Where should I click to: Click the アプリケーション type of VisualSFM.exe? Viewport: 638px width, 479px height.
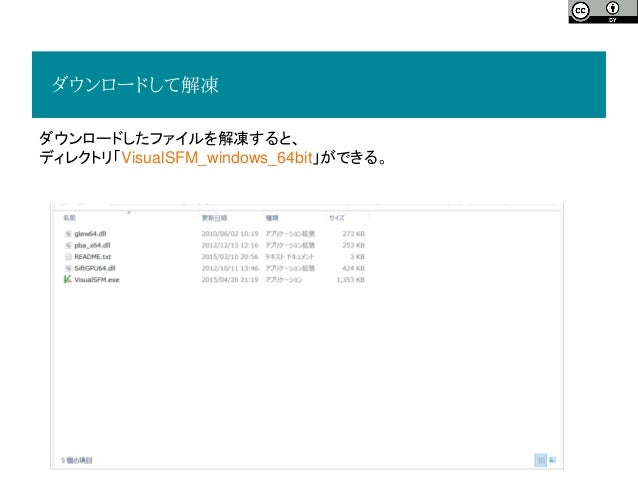click(284, 280)
